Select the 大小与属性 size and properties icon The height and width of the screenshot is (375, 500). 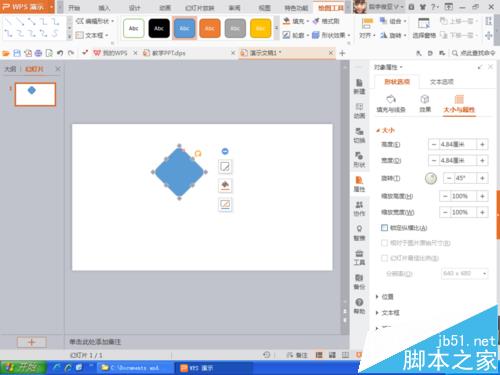point(459,104)
